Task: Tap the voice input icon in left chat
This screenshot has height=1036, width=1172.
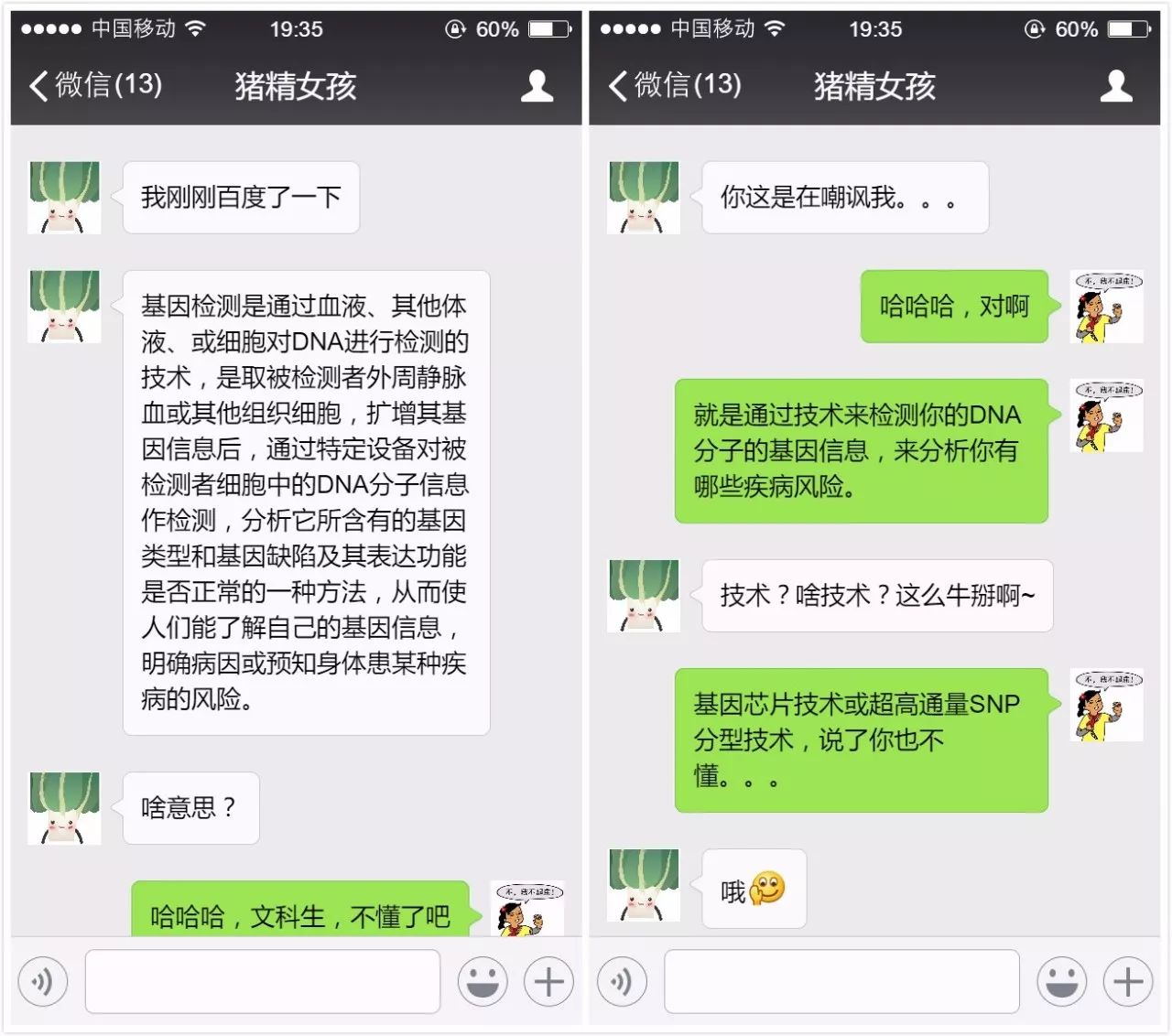Action: tap(42, 982)
